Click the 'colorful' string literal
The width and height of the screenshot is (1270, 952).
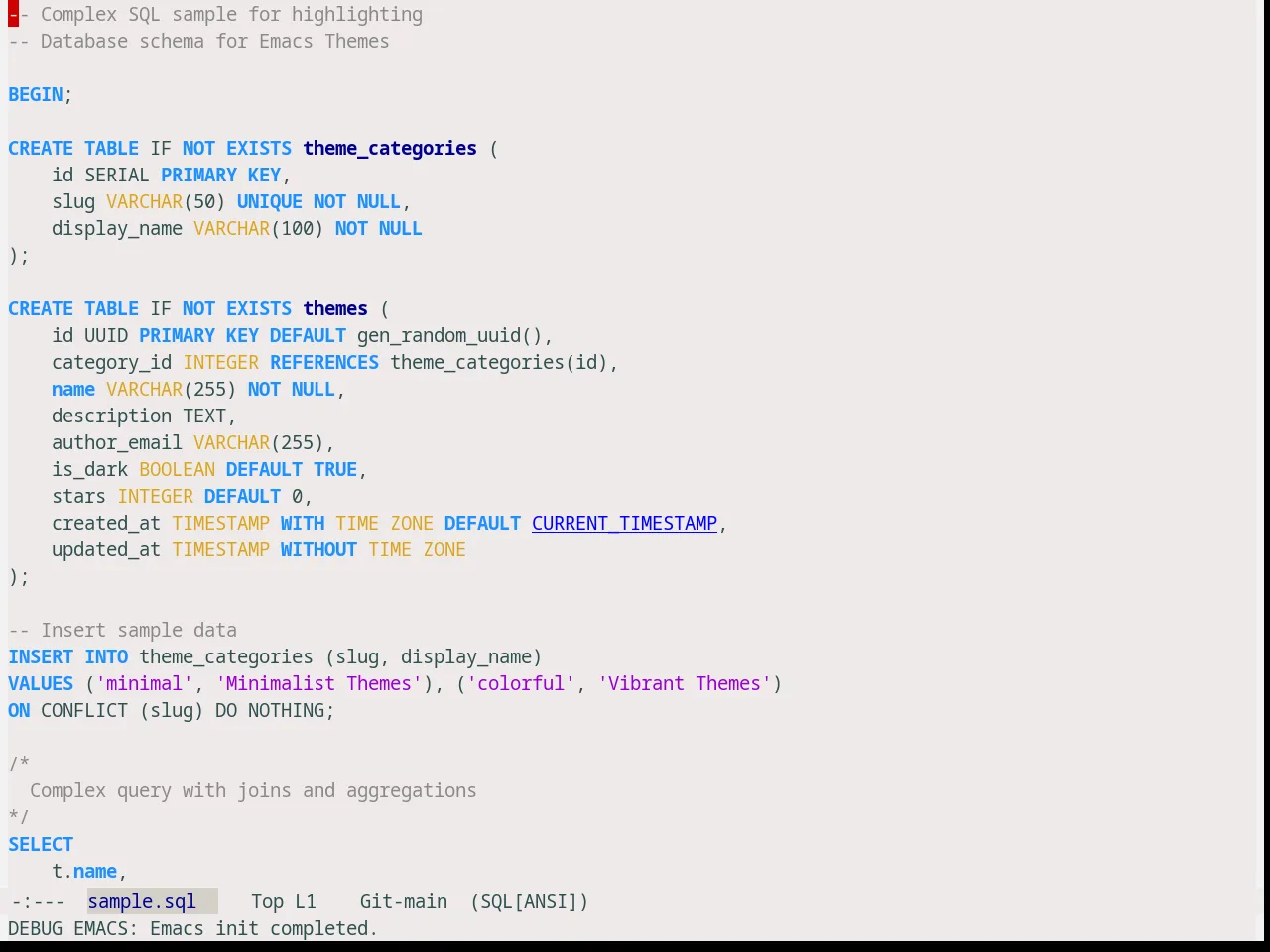coord(521,683)
